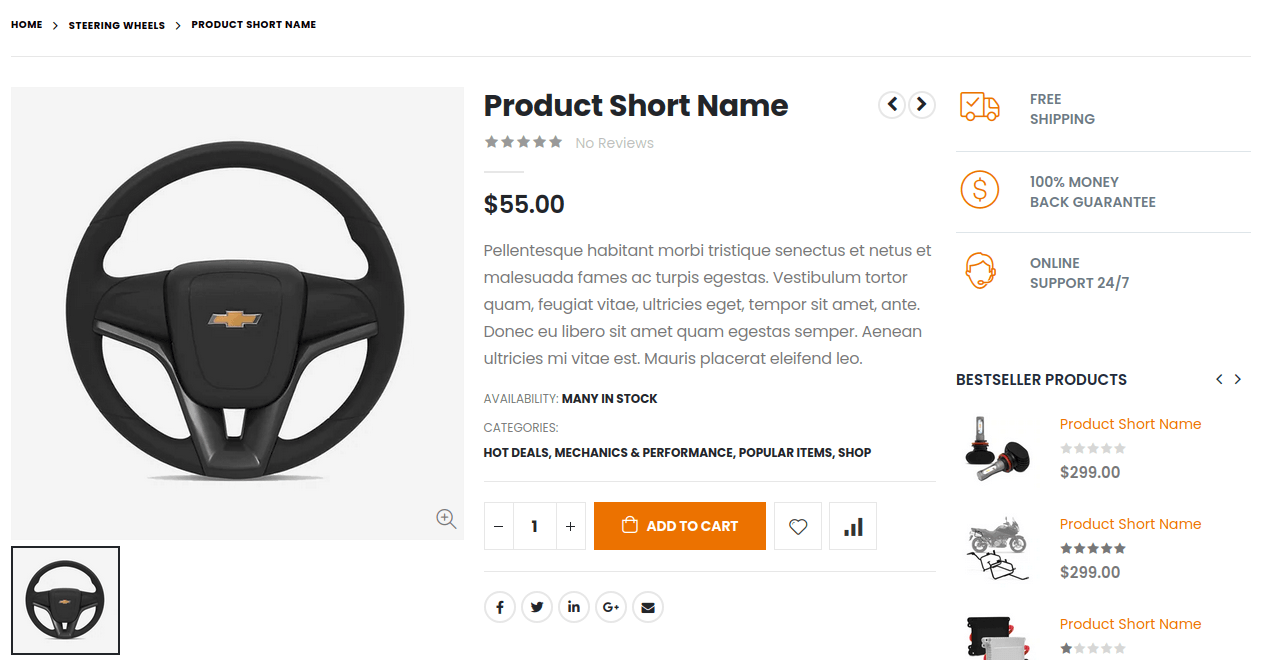This screenshot has height=660, width=1267.
Task: Go to Home breadcrumb link
Action: [x=27, y=25]
